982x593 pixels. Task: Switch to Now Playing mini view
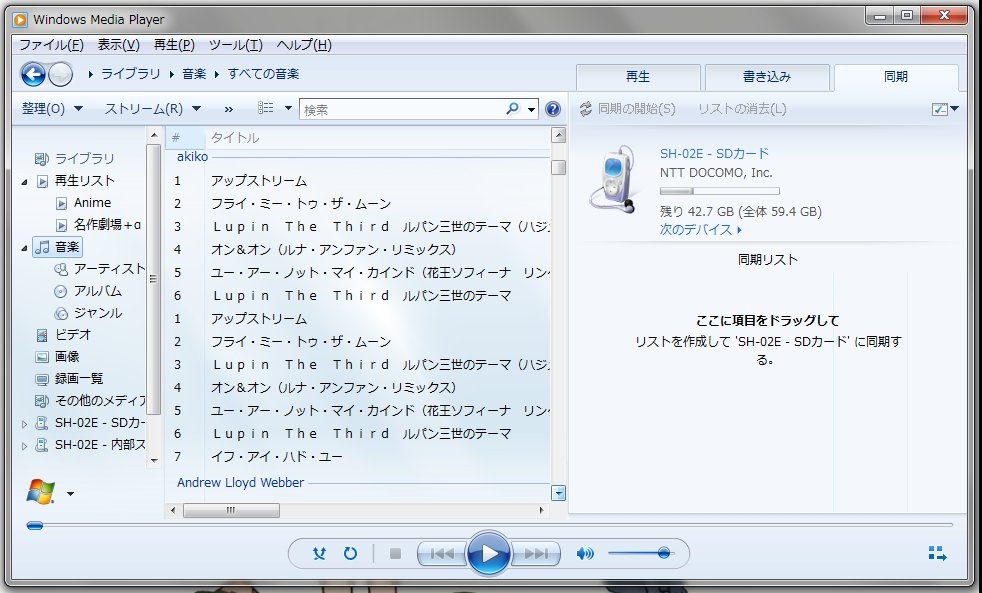click(x=936, y=553)
